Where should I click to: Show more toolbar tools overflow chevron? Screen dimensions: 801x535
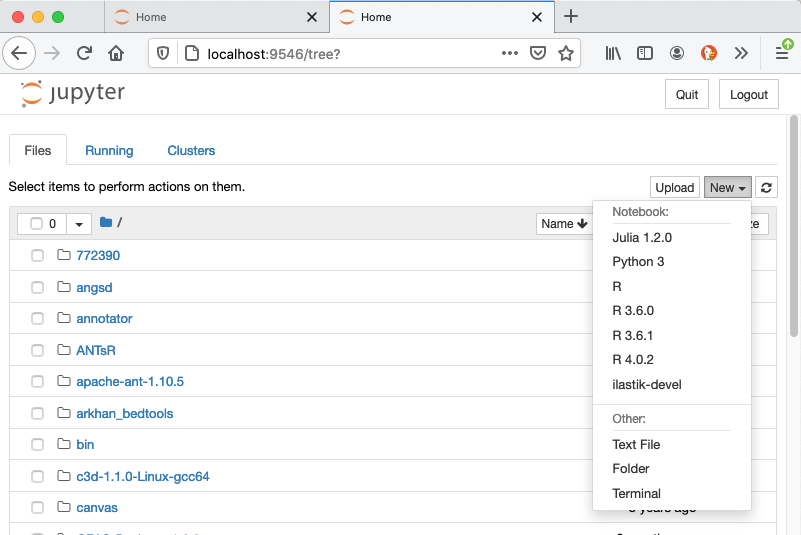741,53
